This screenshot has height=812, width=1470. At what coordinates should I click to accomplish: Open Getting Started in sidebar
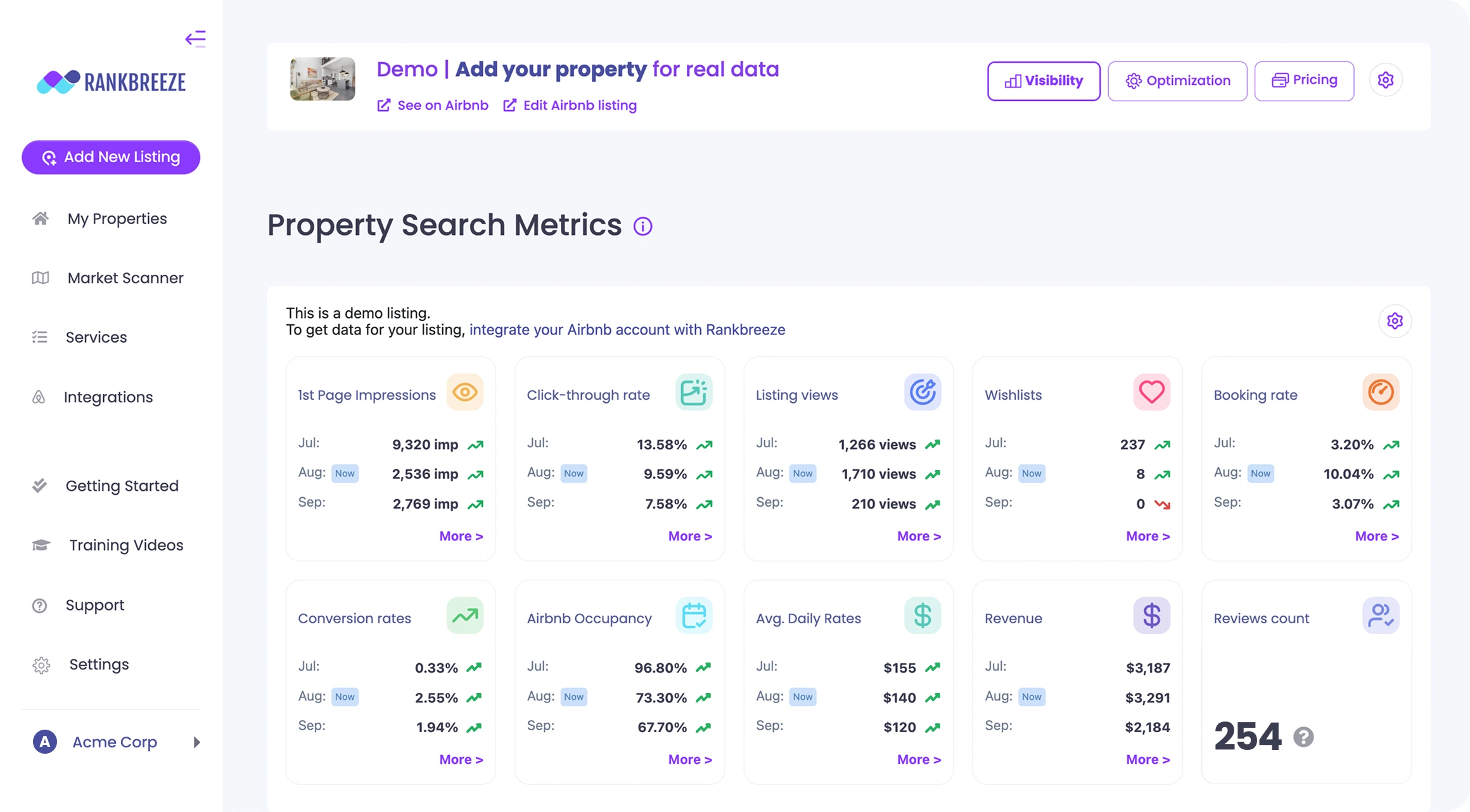106,486
